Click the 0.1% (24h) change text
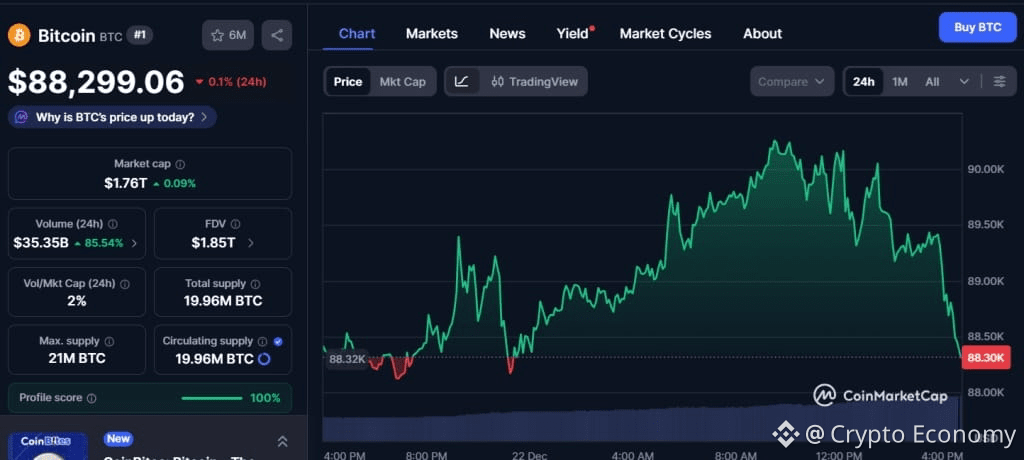This screenshot has width=1024, height=460. click(237, 82)
